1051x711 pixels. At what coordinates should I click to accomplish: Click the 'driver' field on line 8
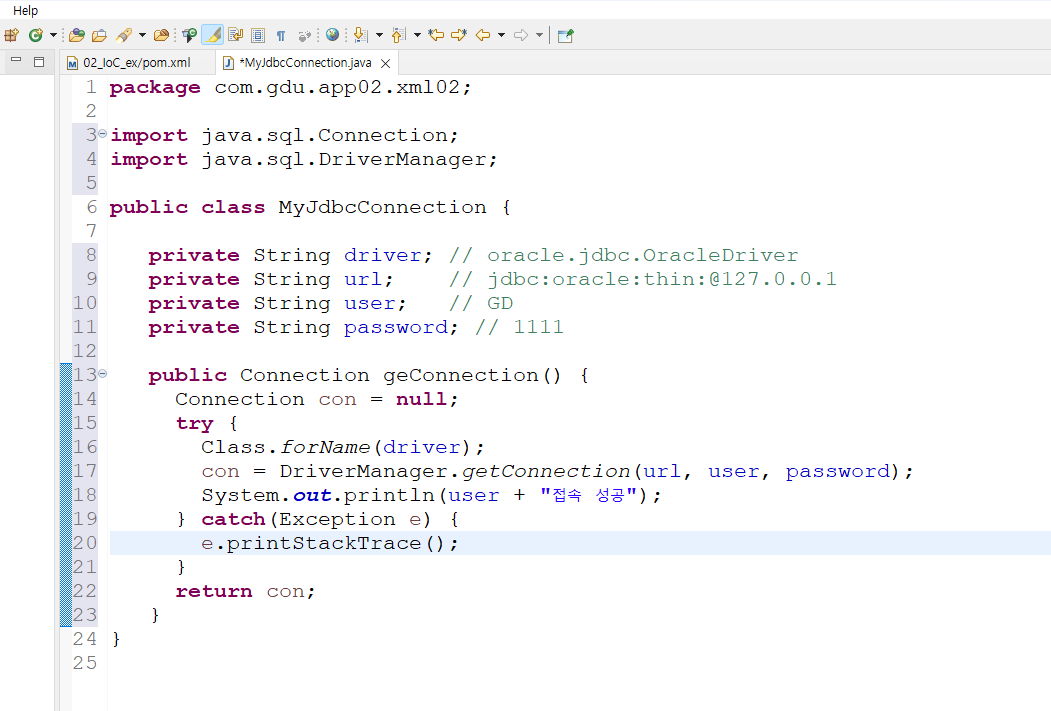pos(382,255)
